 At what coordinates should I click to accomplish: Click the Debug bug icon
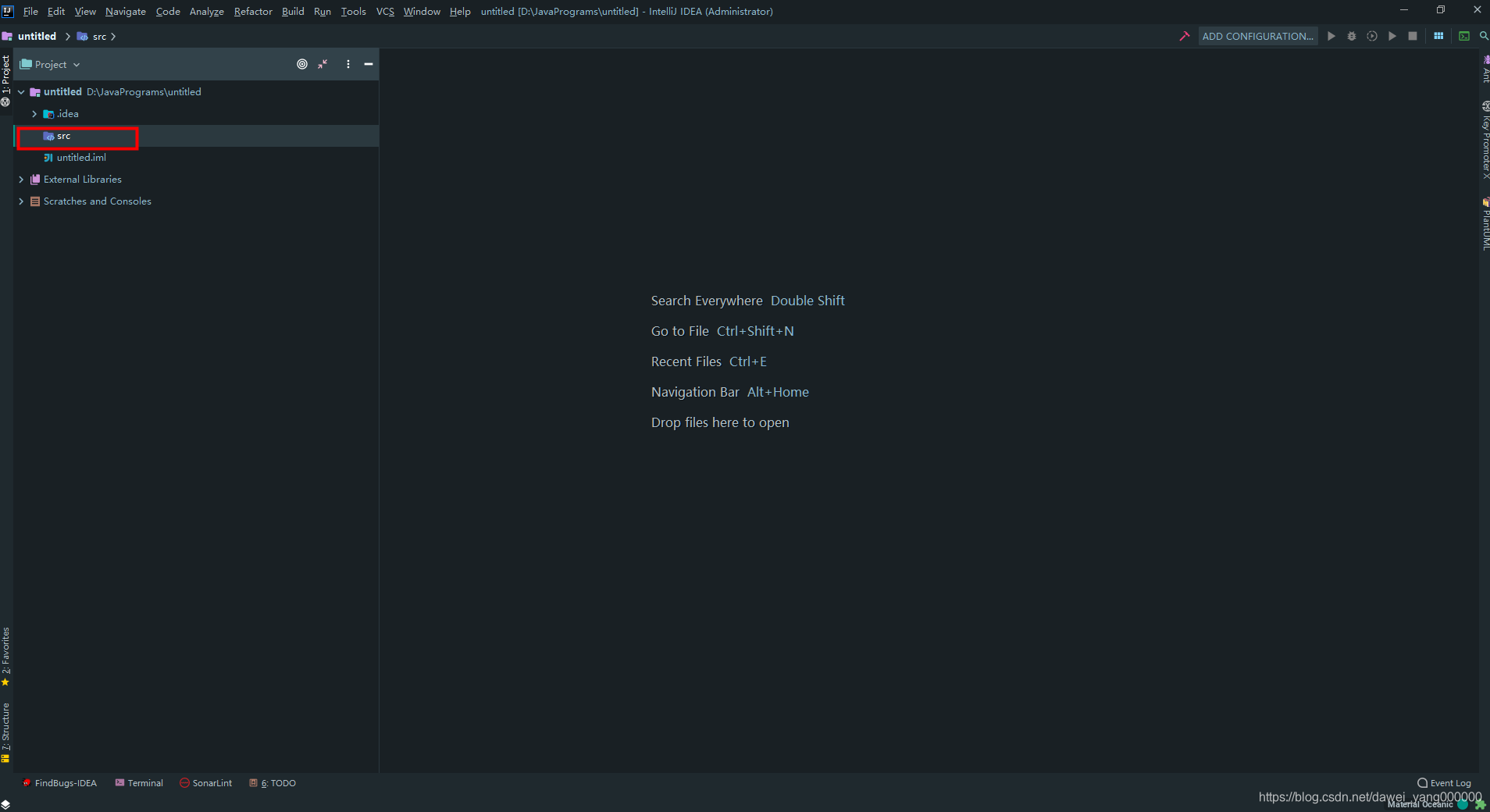1352,36
